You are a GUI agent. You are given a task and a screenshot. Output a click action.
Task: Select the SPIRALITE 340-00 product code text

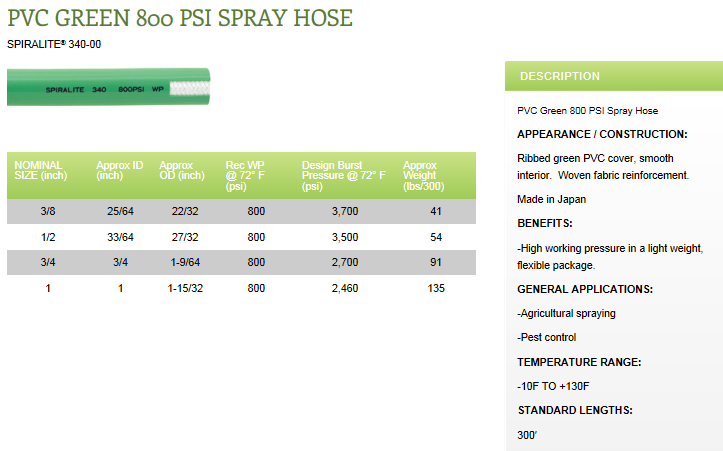point(54,44)
